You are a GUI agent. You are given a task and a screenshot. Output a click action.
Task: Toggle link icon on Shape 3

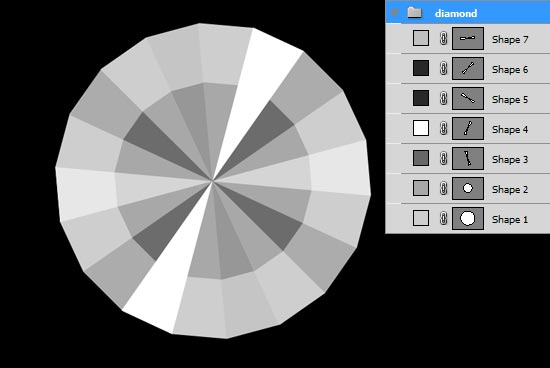tap(443, 158)
